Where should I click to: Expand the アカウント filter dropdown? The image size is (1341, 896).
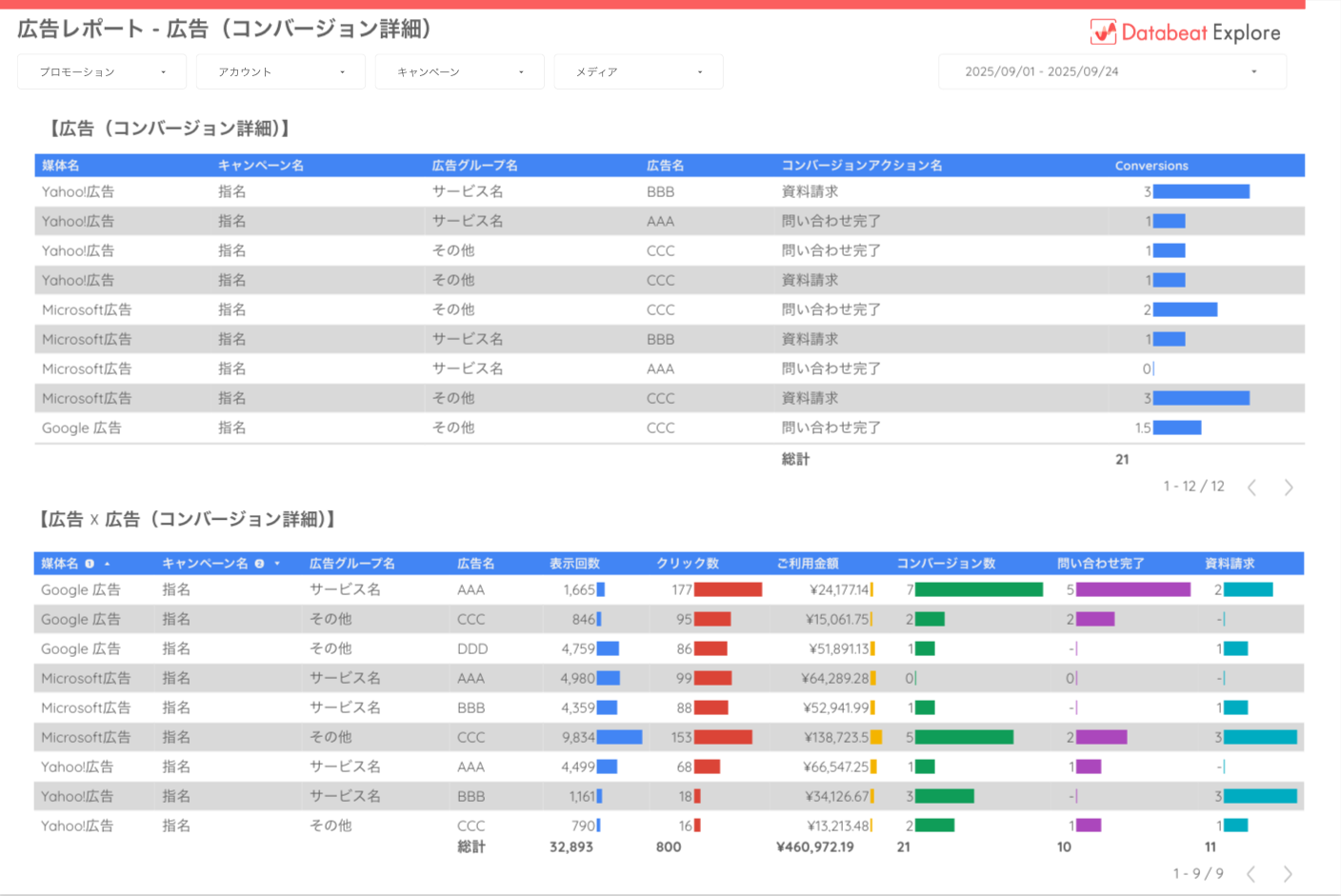point(280,72)
